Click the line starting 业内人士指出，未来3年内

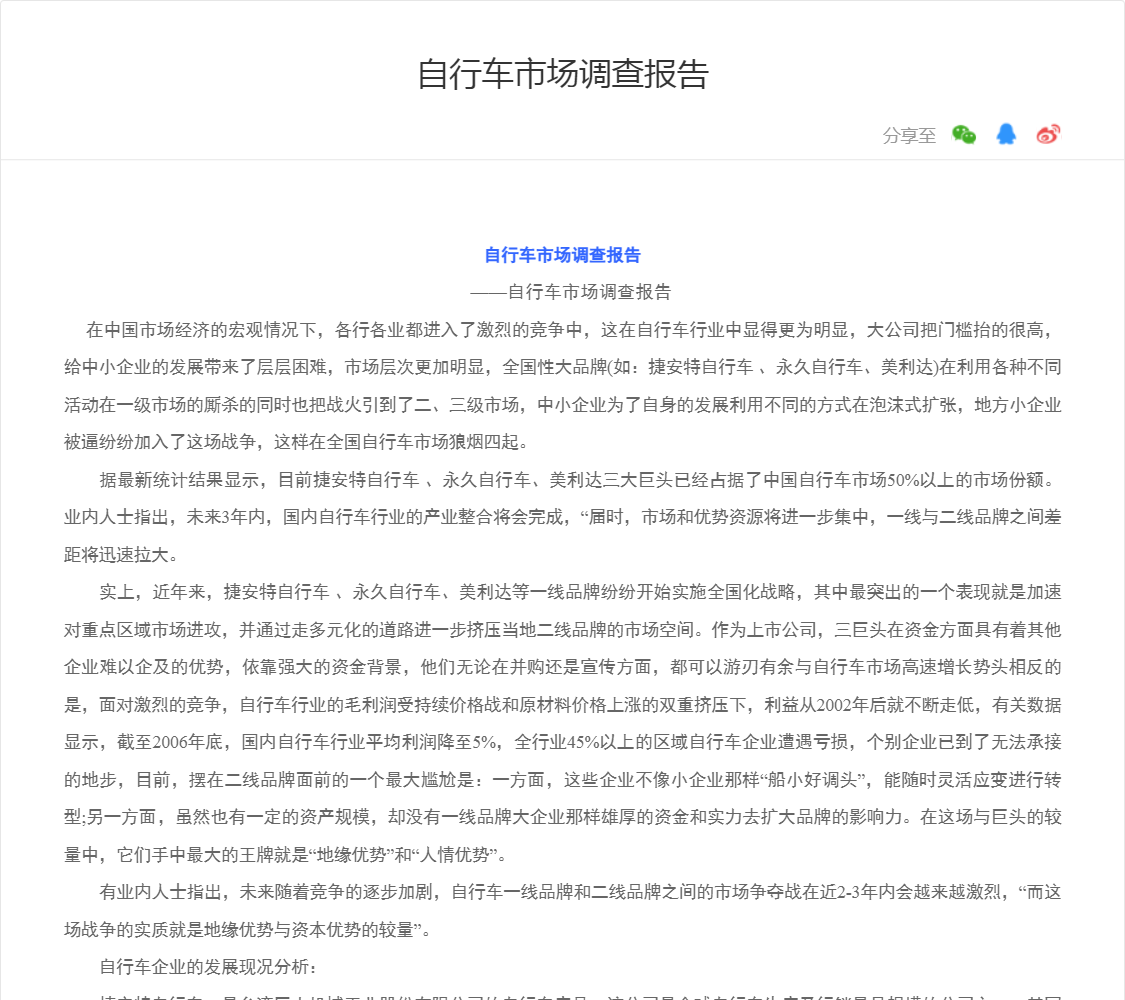coord(562,517)
